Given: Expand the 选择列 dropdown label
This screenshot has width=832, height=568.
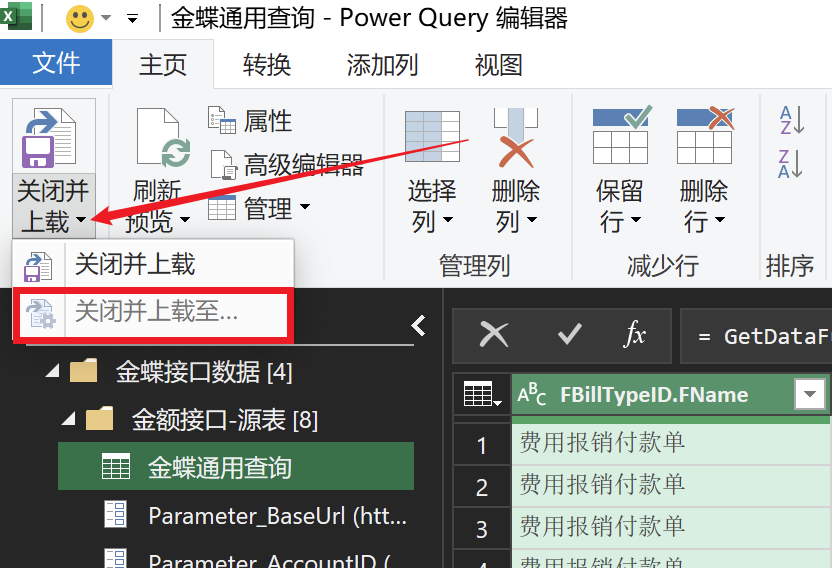Looking at the screenshot, I should pos(432,206).
